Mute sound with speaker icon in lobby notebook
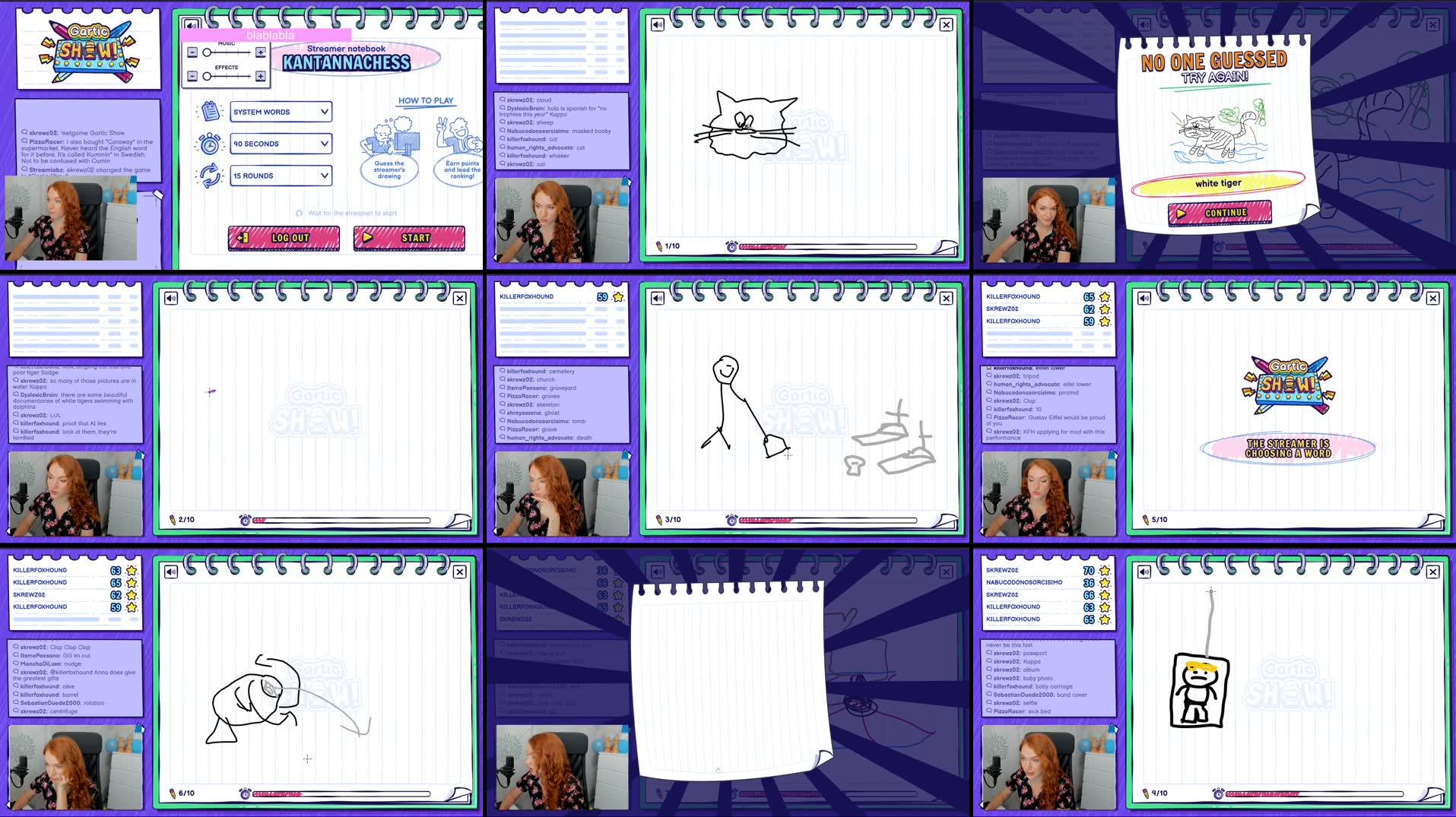 coord(192,25)
